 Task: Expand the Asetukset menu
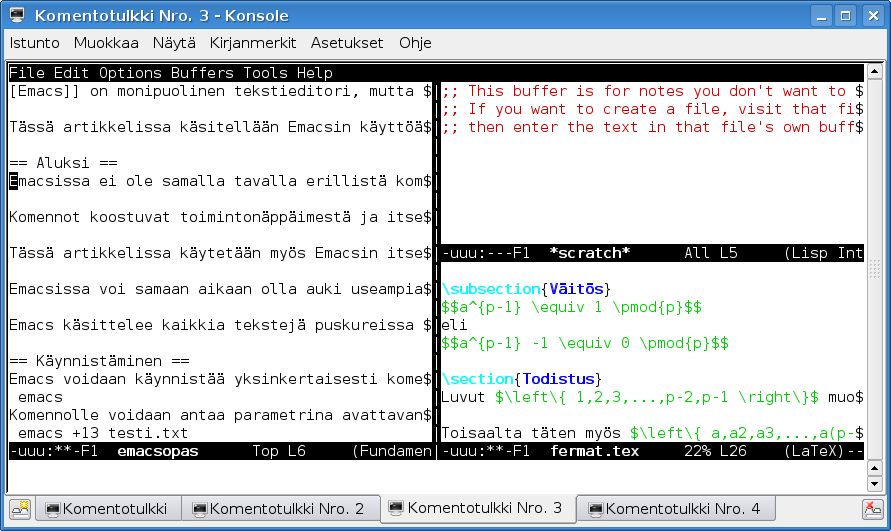(347, 43)
